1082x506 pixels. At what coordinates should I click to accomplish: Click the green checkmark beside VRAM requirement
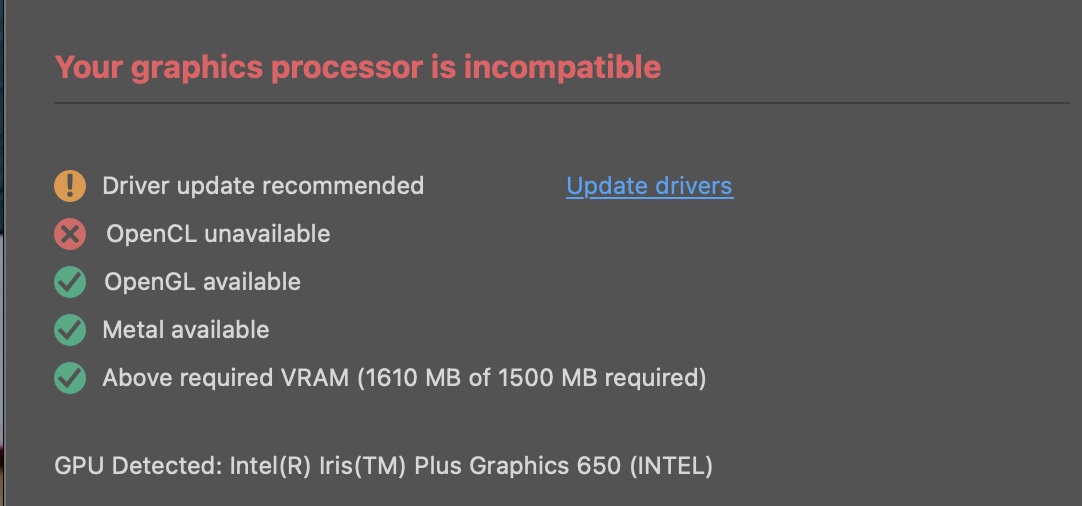pos(70,378)
